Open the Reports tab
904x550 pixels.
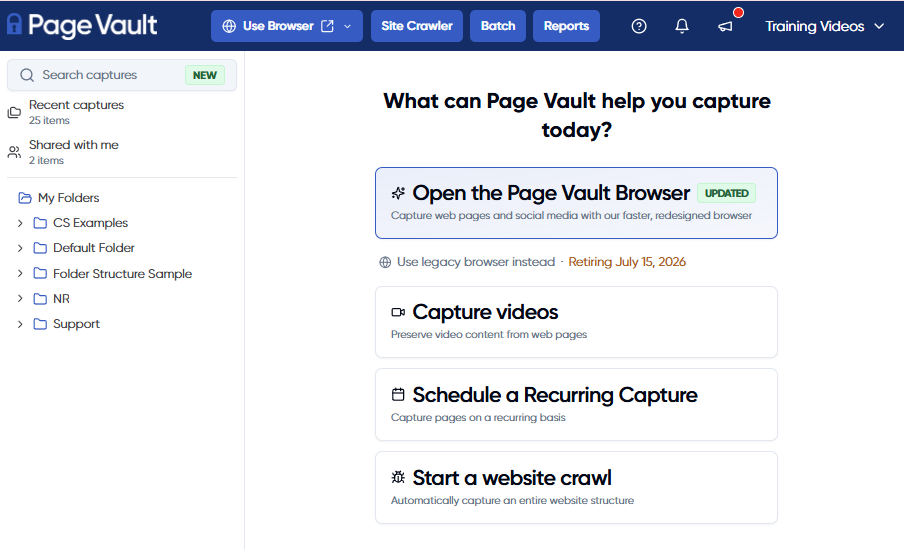[x=566, y=26]
